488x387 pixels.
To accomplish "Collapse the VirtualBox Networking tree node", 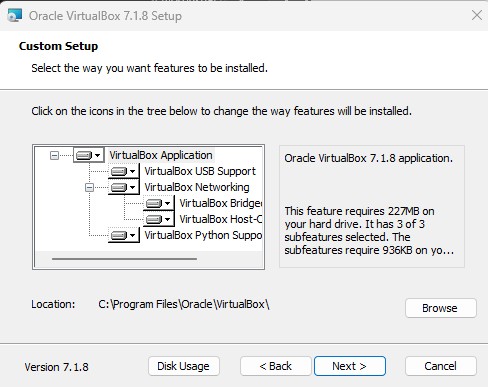I will tap(89, 187).
